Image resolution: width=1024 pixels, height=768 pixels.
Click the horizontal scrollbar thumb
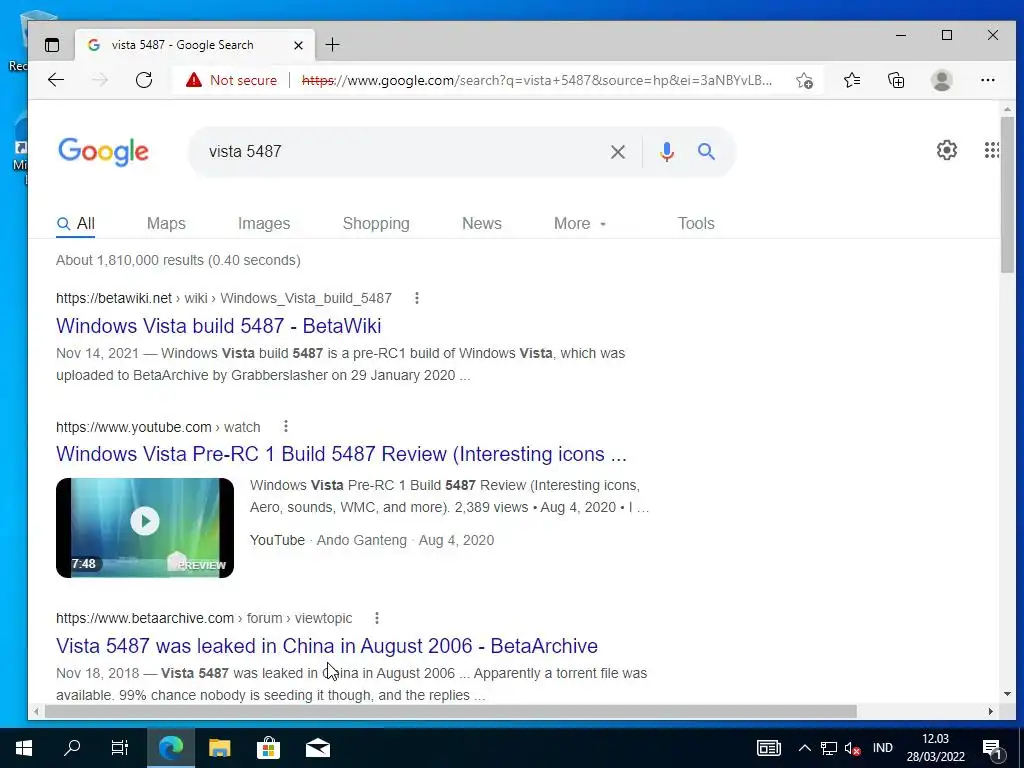click(x=451, y=711)
